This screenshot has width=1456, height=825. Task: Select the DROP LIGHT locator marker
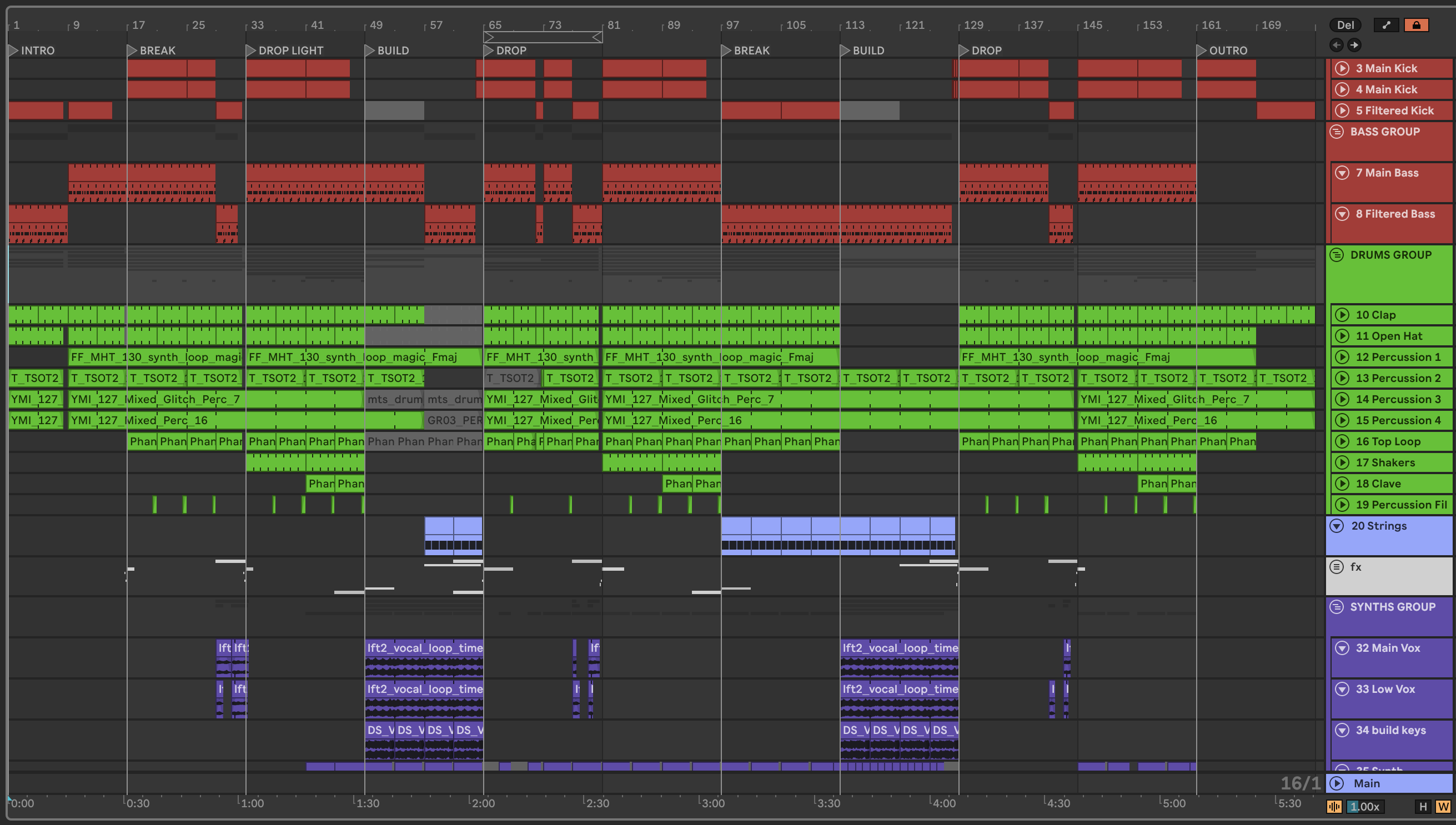pyautogui.click(x=251, y=51)
